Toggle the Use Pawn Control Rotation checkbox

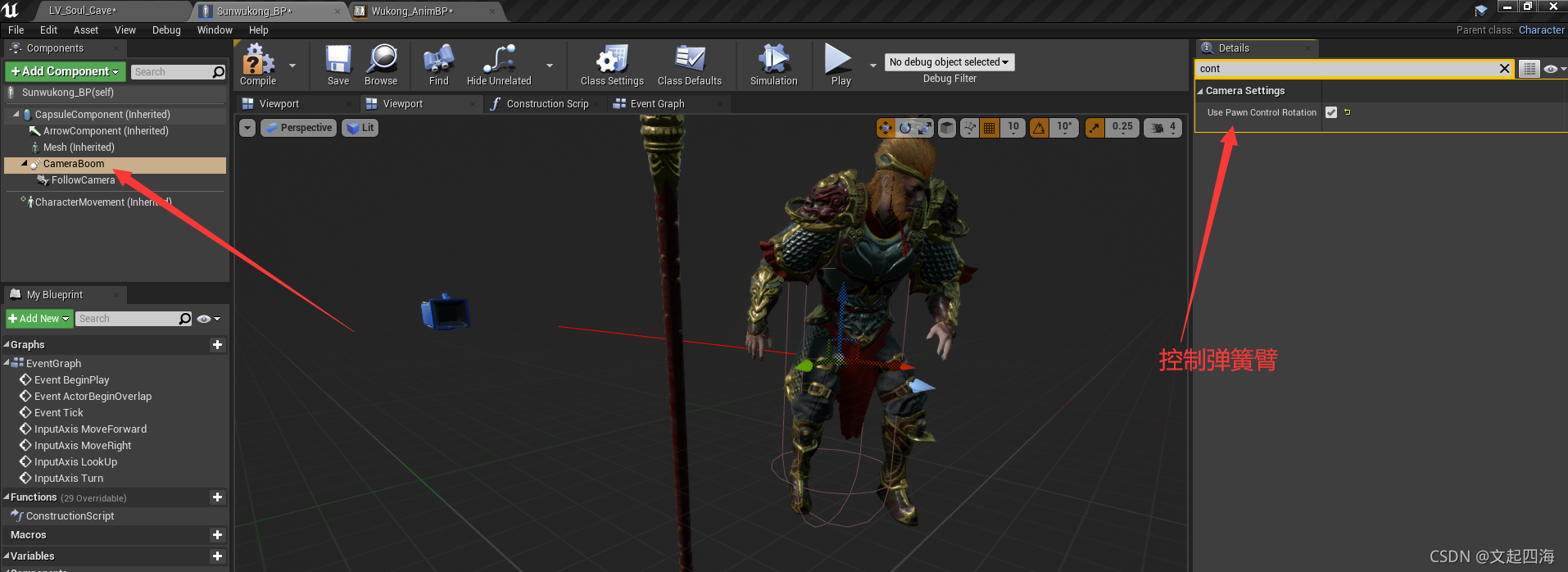pos(1331,112)
